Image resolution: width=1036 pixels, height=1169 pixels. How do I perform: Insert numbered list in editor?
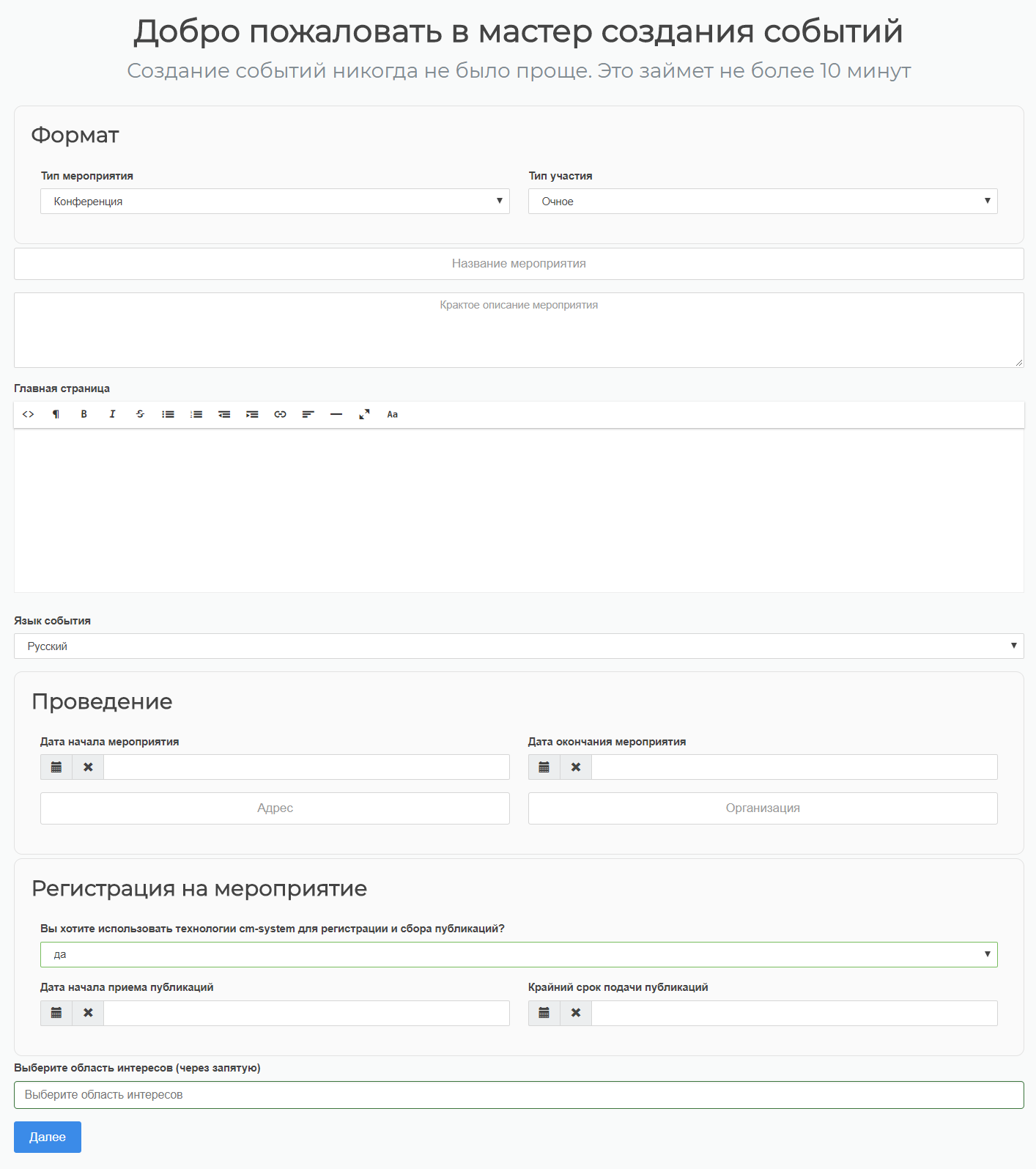[x=196, y=415]
